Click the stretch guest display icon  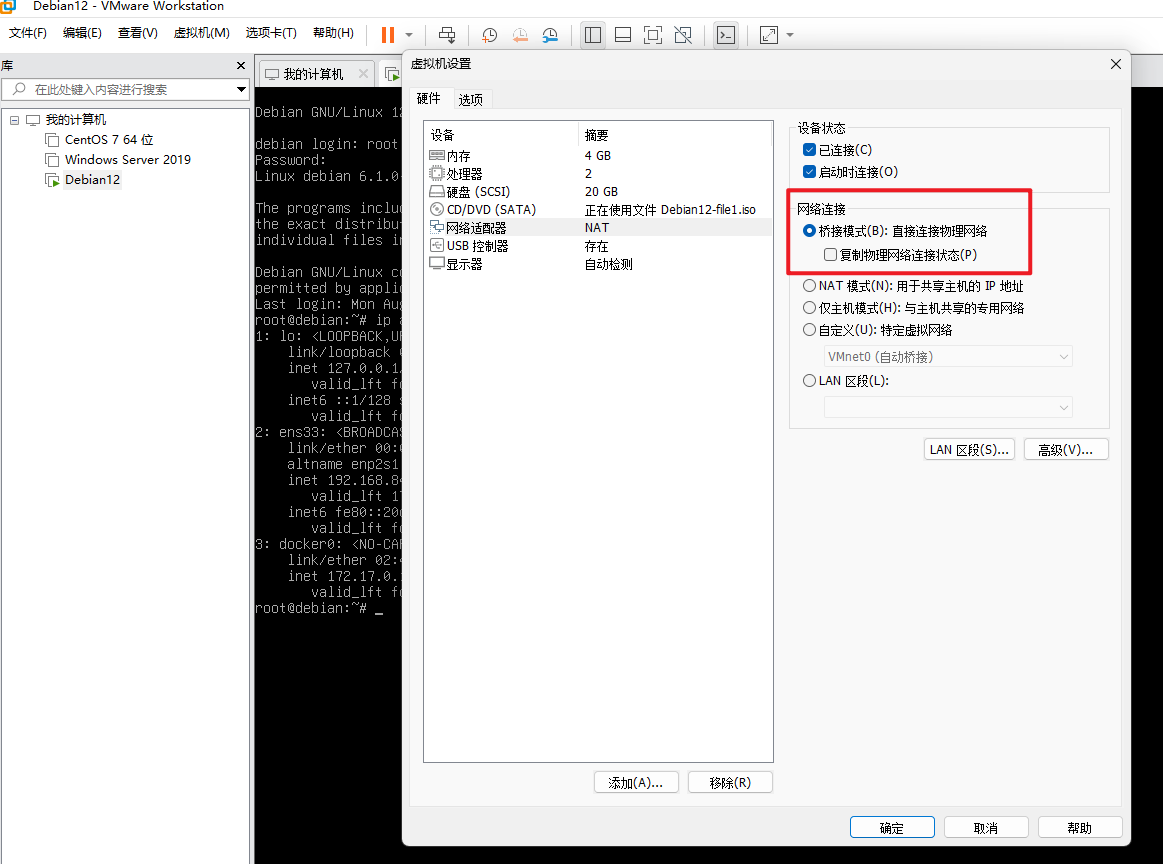pos(768,35)
